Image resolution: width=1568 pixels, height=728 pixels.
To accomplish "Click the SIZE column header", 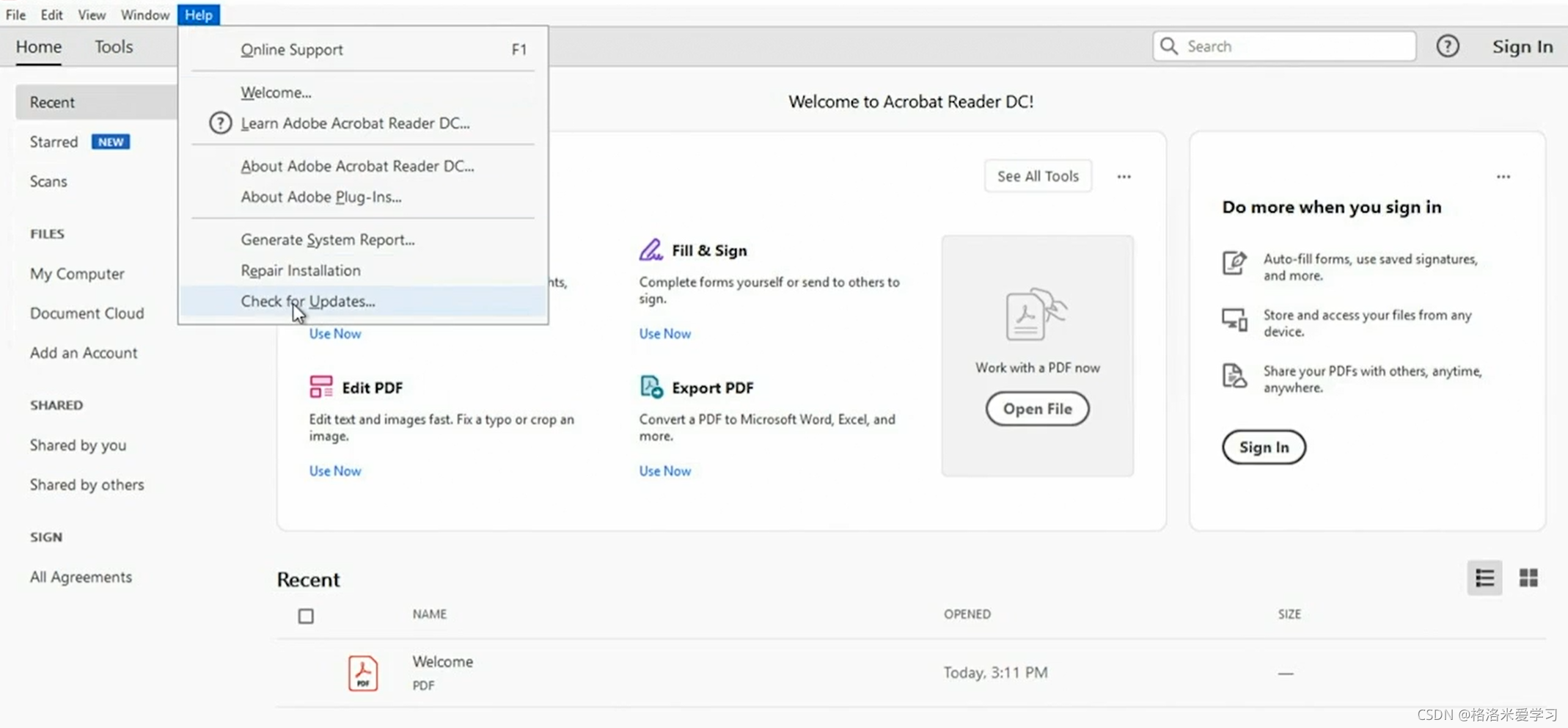I will click(x=1289, y=614).
